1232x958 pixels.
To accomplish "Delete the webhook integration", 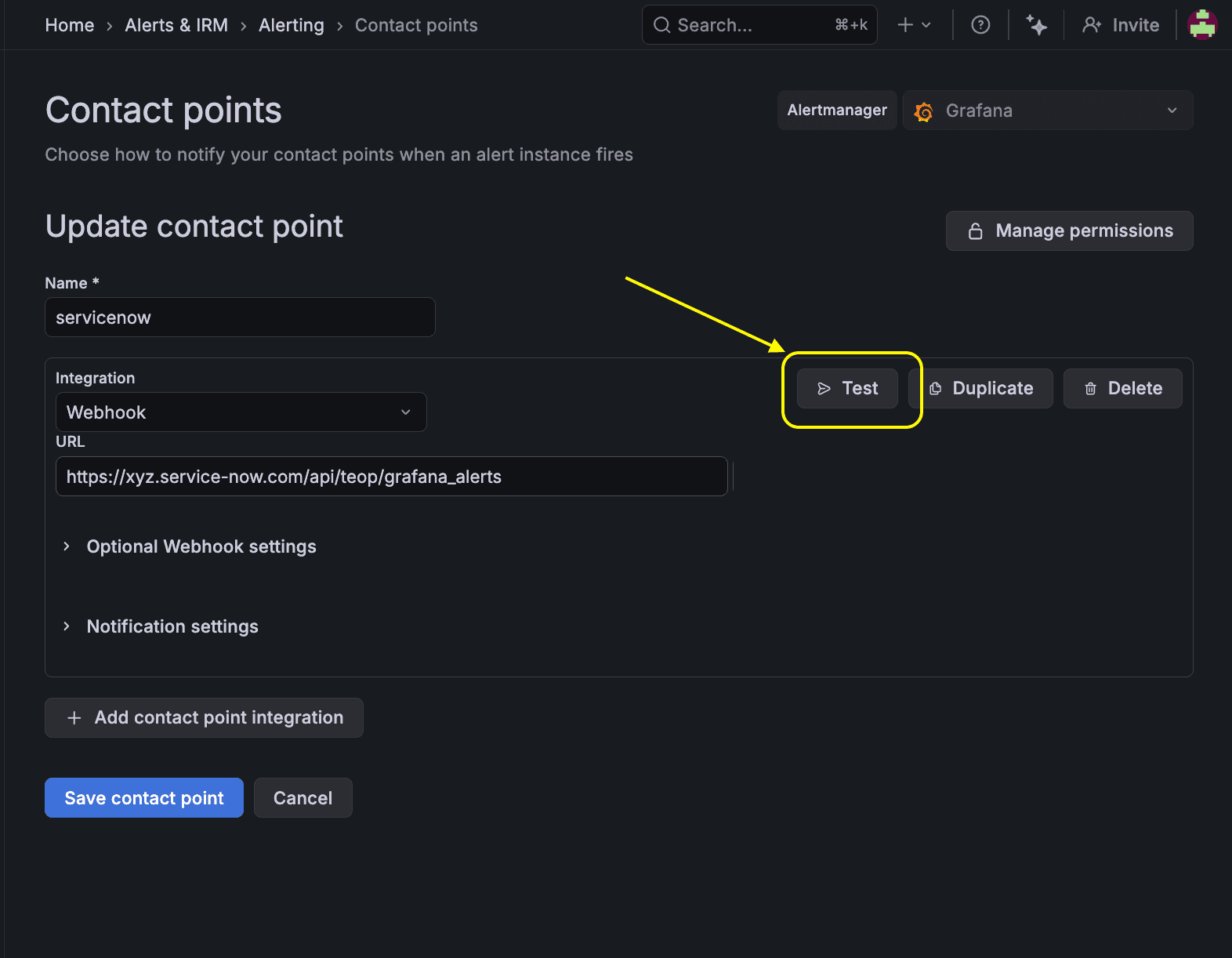I will (x=1122, y=389).
